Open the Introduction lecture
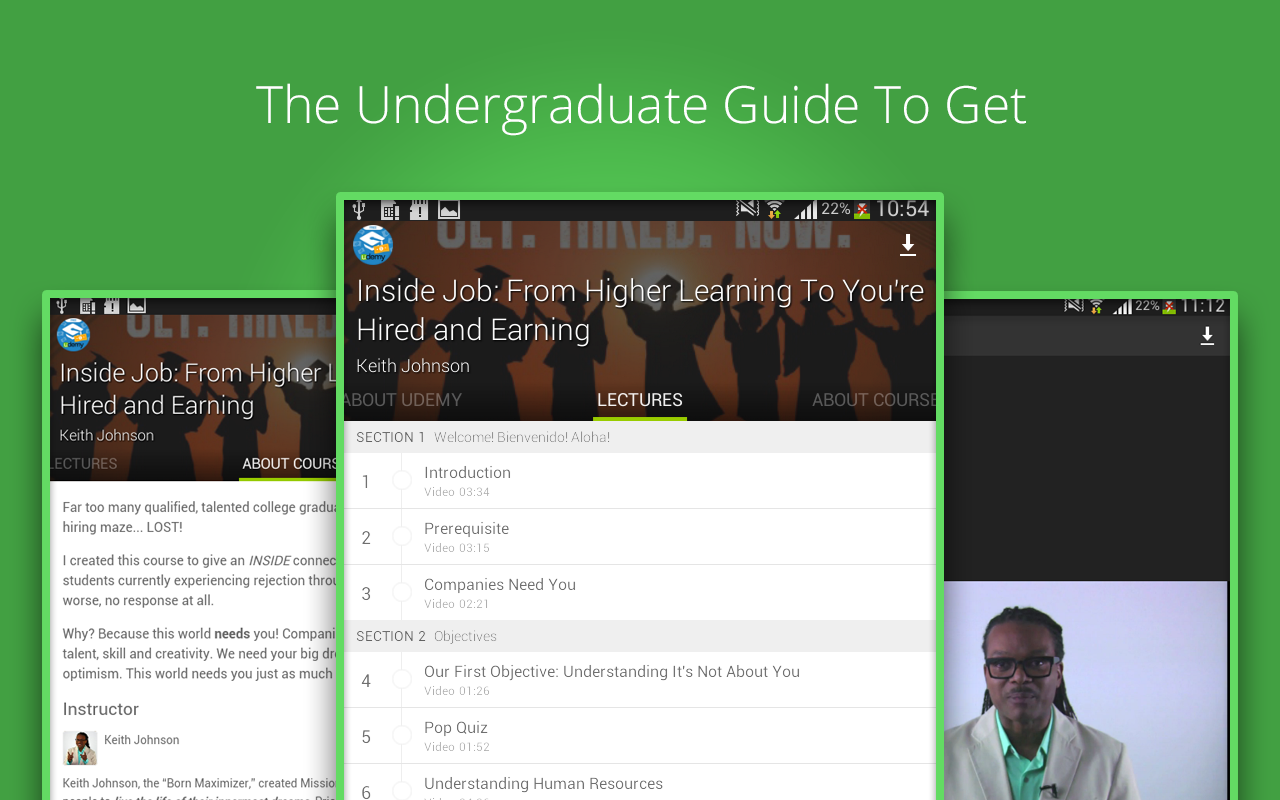The image size is (1280, 800). coord(640,481)
